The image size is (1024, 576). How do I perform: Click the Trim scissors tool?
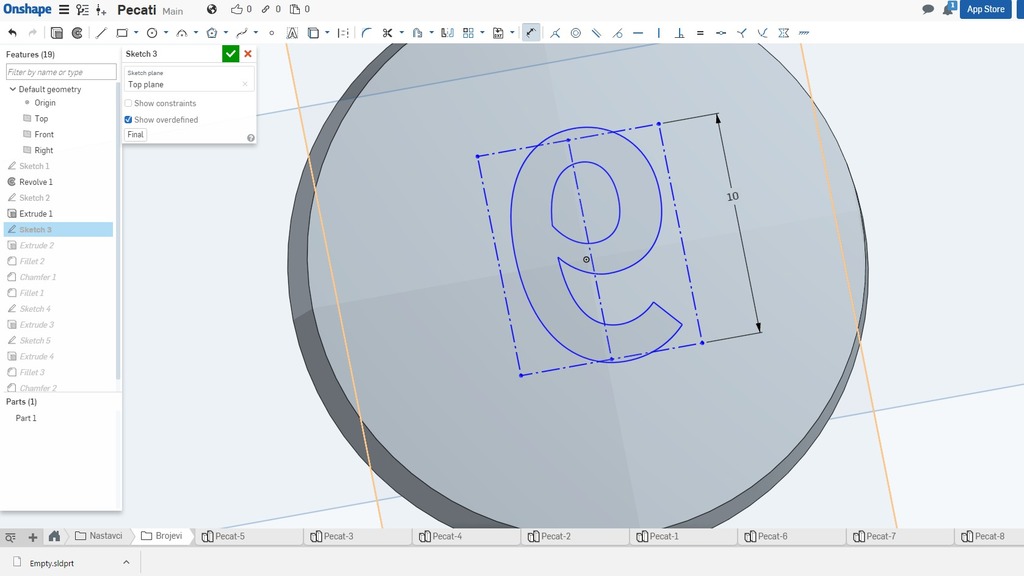point(387,33)
